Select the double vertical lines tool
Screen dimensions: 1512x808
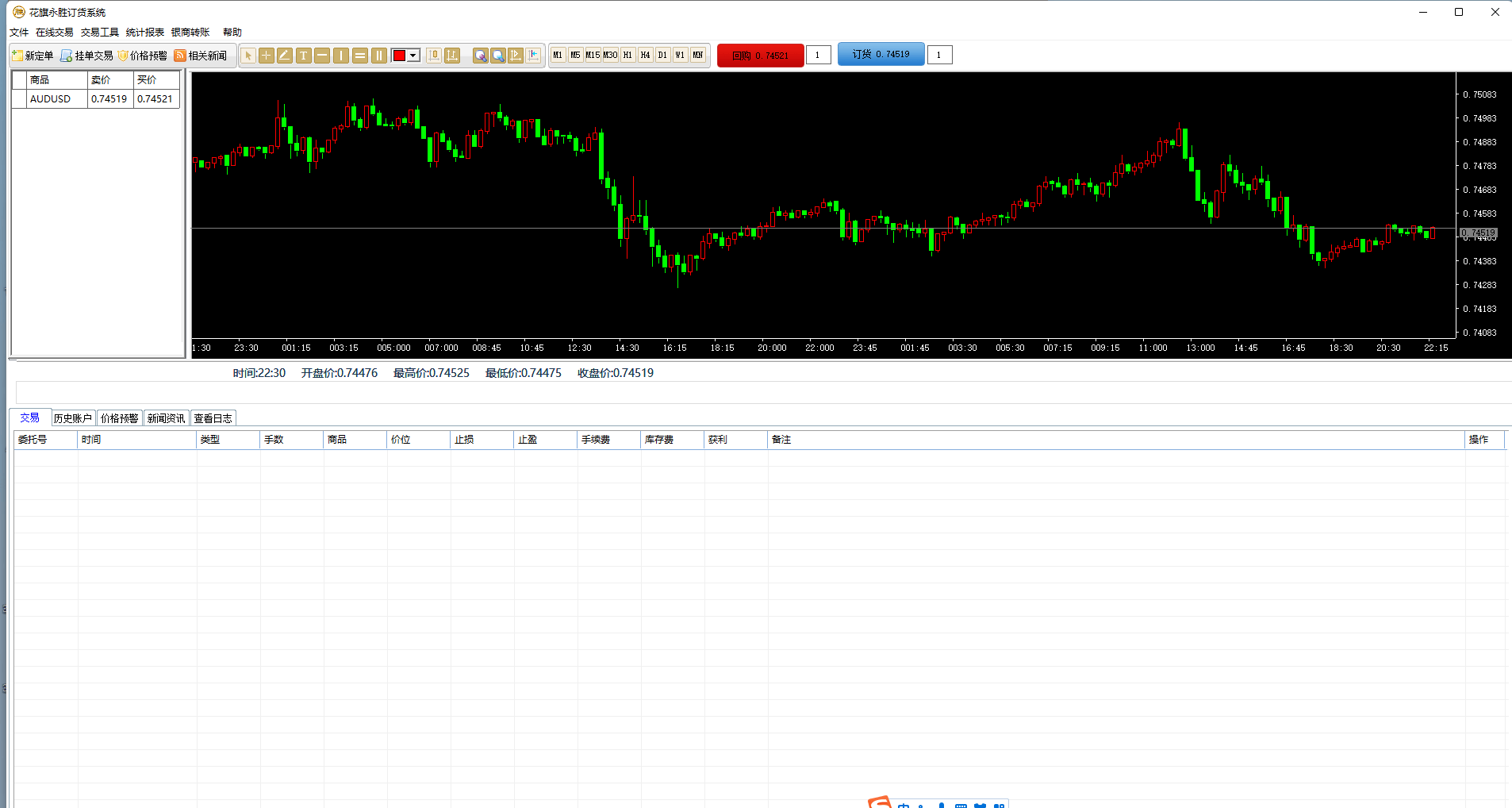(379, 56)
